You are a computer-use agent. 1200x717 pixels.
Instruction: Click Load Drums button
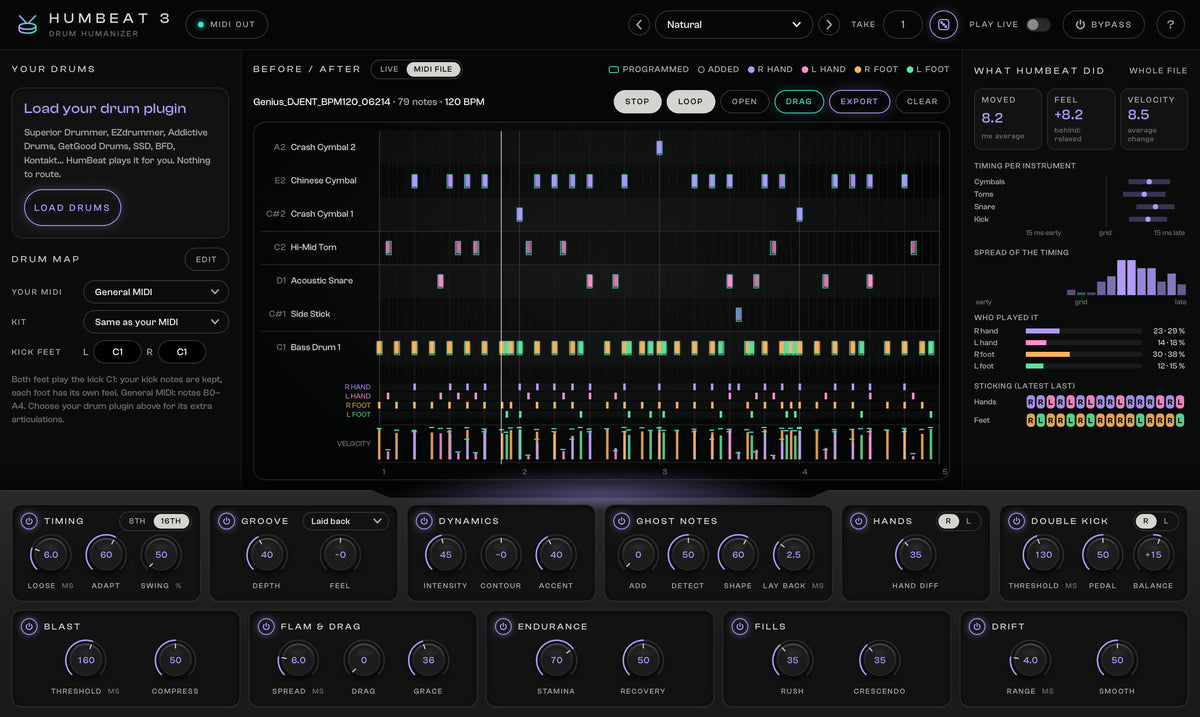point(72,208)
